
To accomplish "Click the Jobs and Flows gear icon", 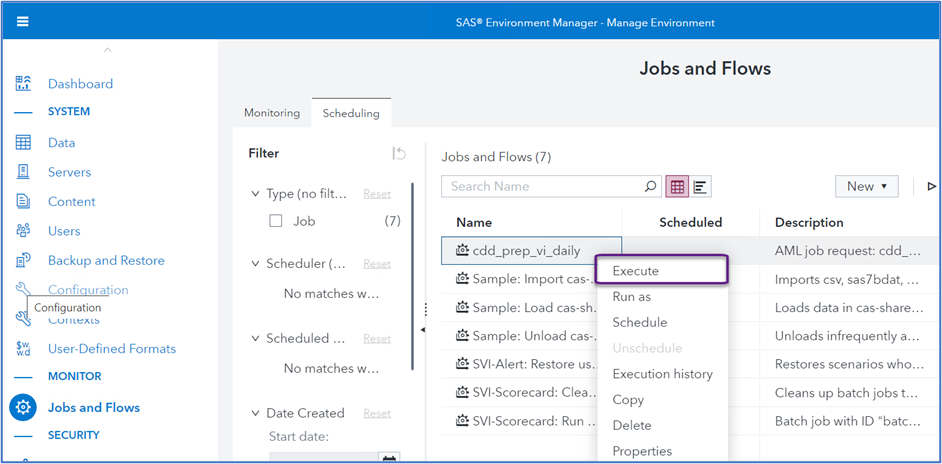I will 23,407.
